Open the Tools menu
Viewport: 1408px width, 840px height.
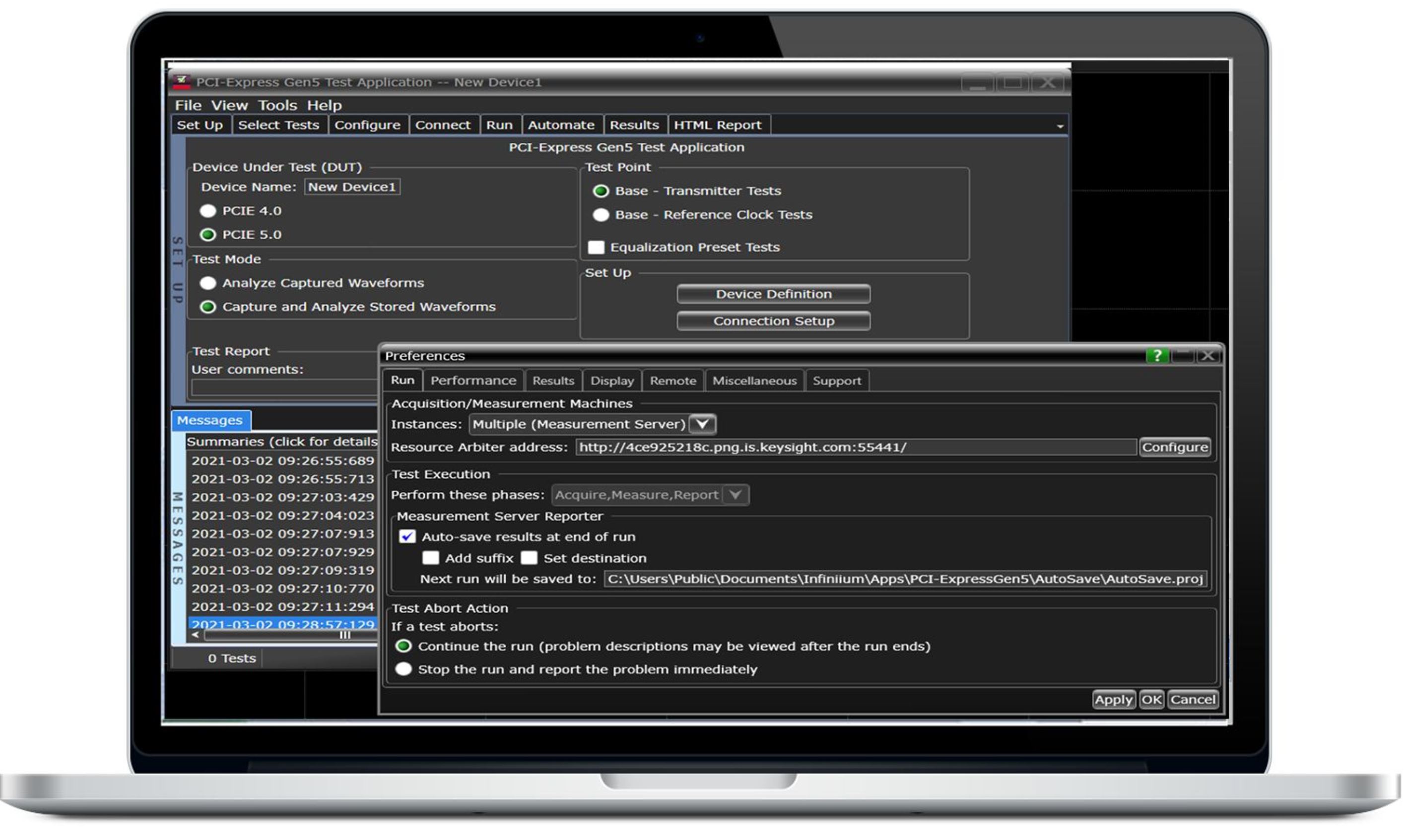point(277,105)
